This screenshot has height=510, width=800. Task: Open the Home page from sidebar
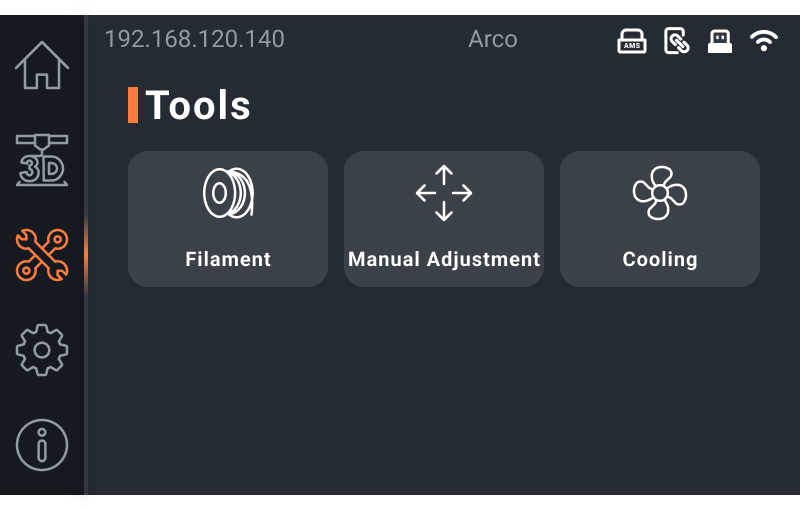point(42,65)
